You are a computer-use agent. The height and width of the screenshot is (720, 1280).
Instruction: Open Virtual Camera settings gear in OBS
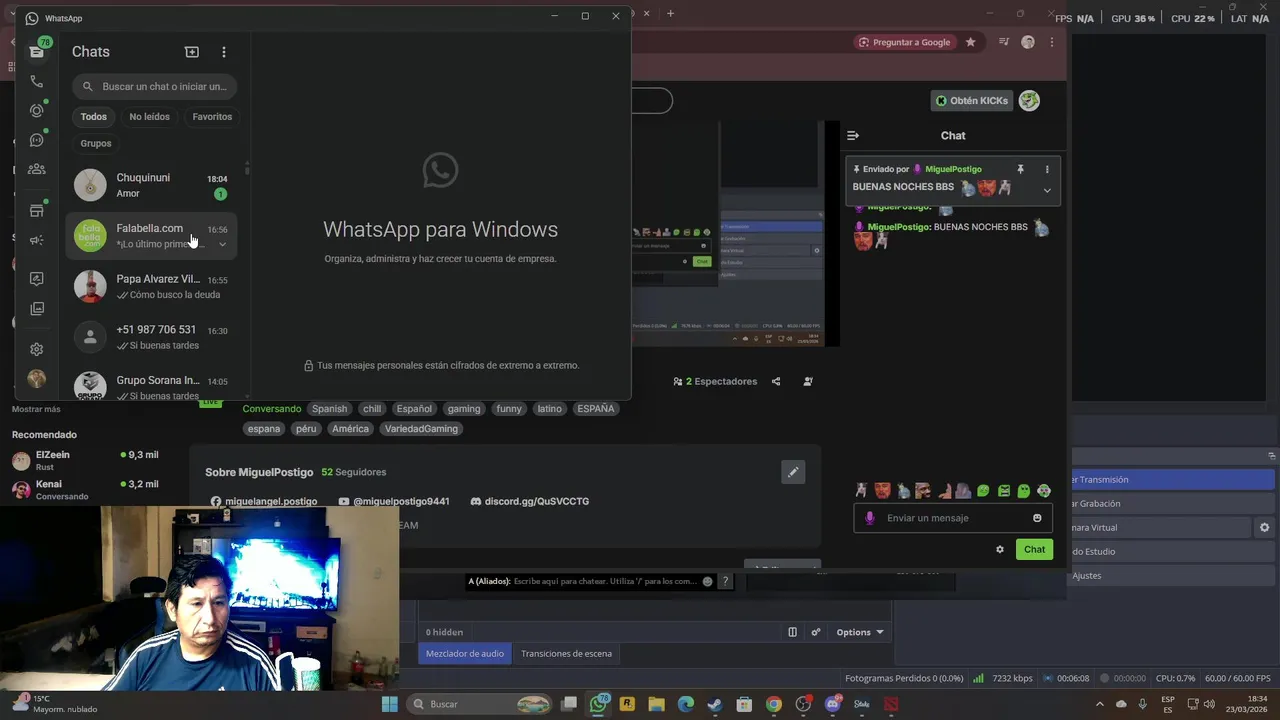click(x=1264, y=527)
